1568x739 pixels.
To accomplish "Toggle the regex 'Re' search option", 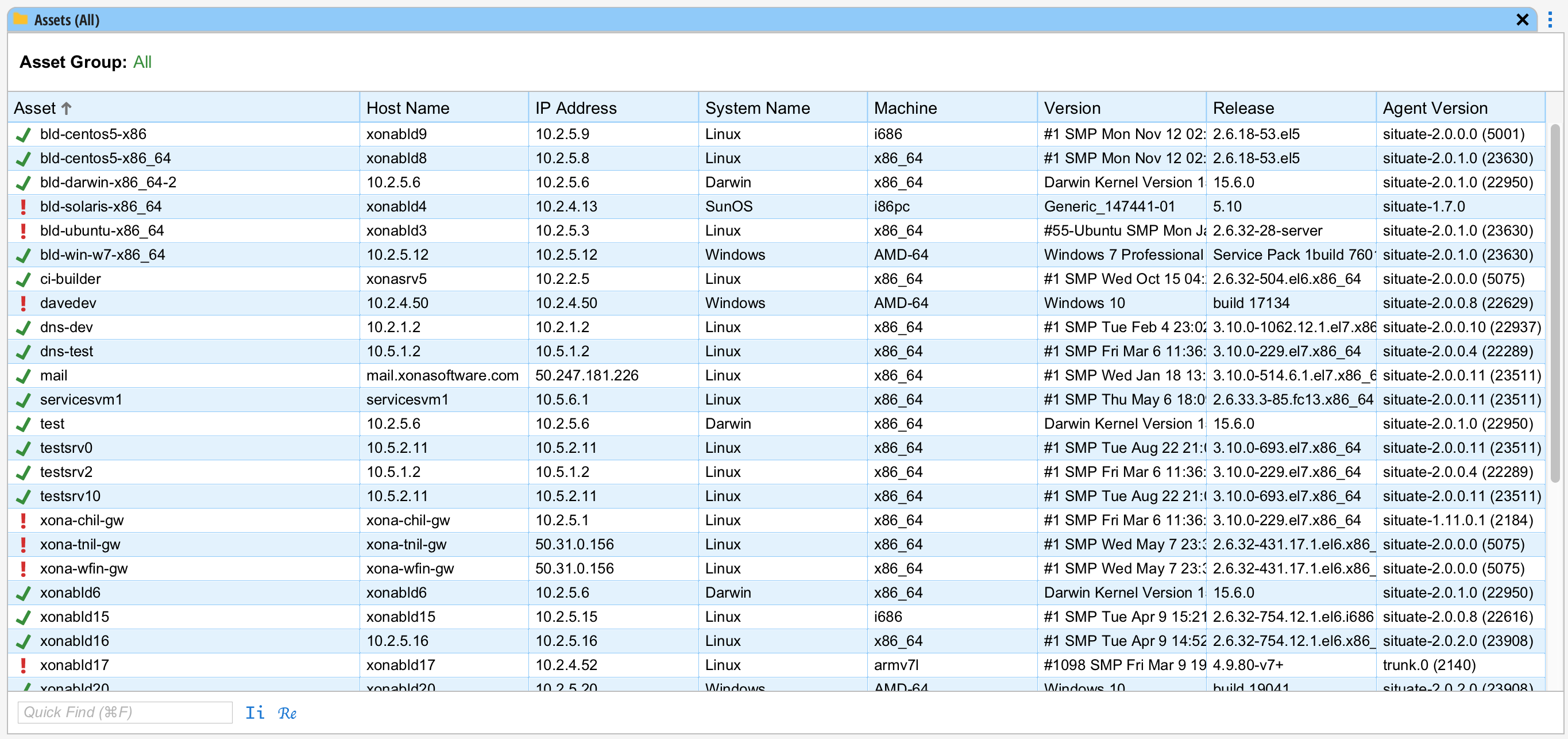I will (x=287, y=713).
